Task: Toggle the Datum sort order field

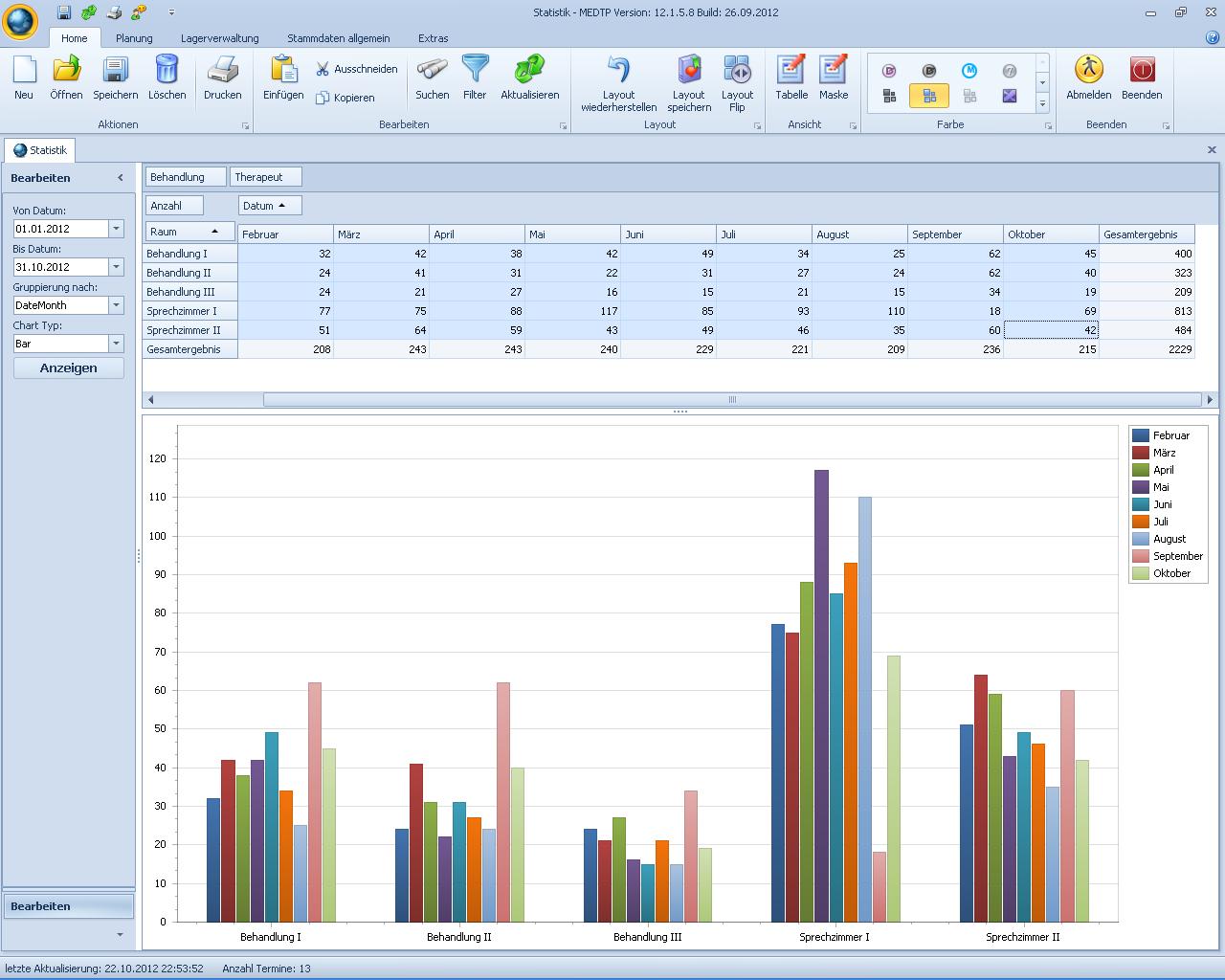Action: point(269,206)
